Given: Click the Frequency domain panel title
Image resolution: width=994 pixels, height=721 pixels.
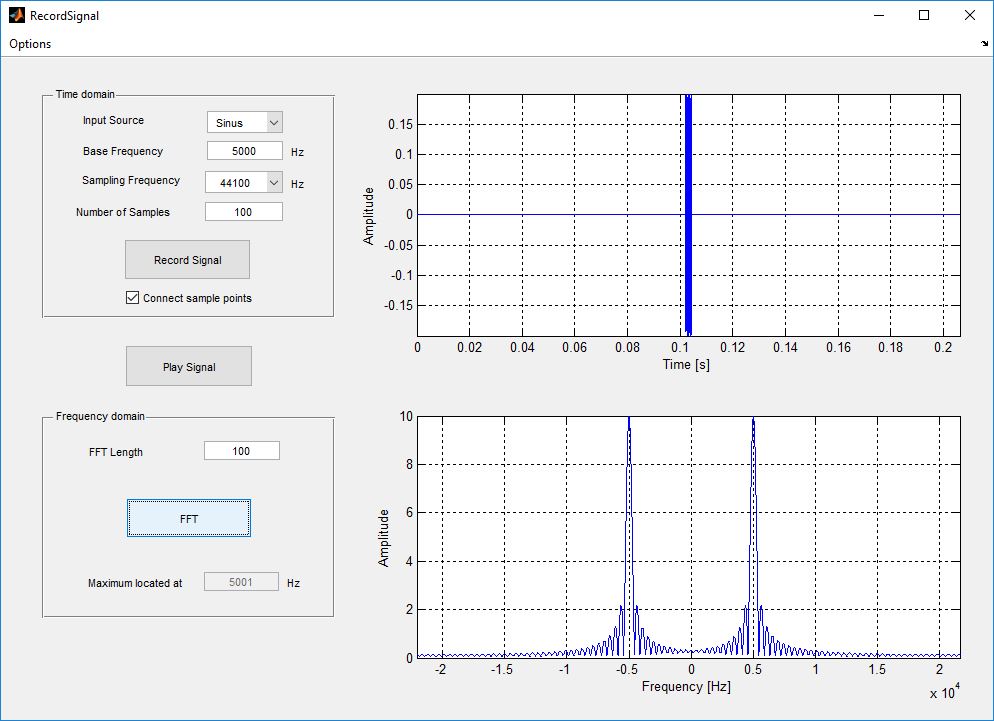Looking at the screenshot, I should point(100,416).
